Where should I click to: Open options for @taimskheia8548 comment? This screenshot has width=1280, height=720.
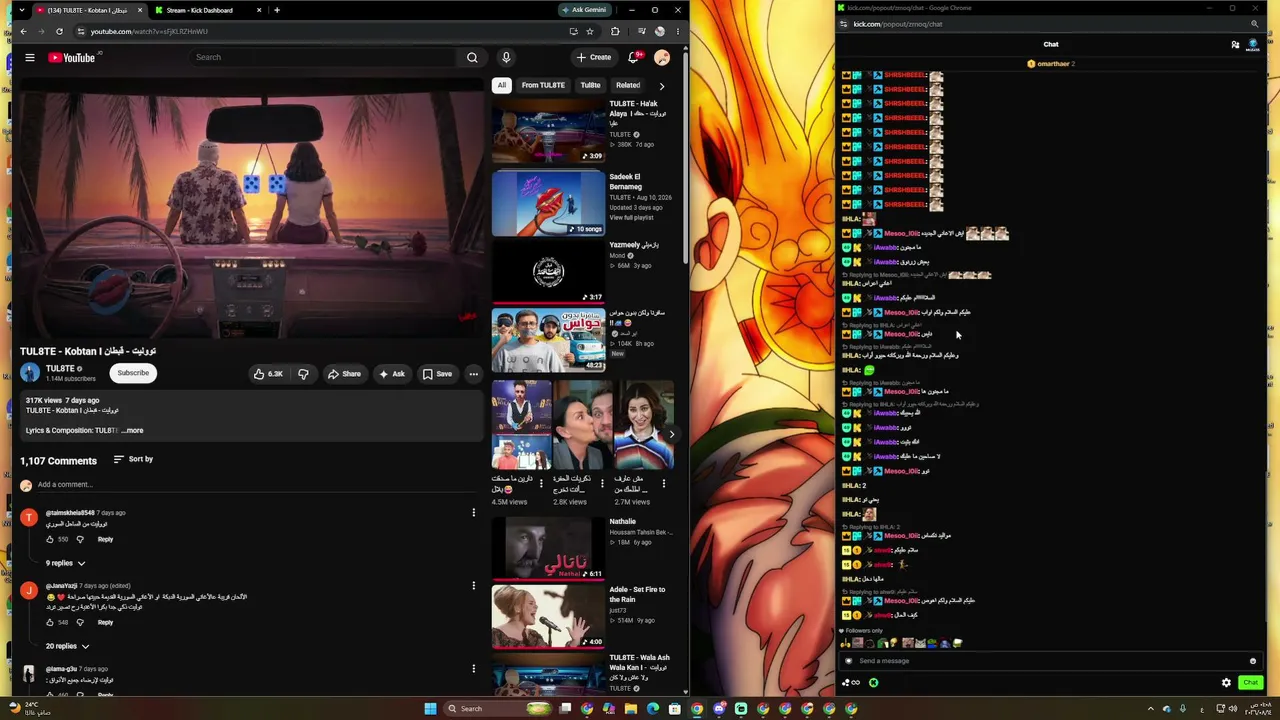pos(474,513)
